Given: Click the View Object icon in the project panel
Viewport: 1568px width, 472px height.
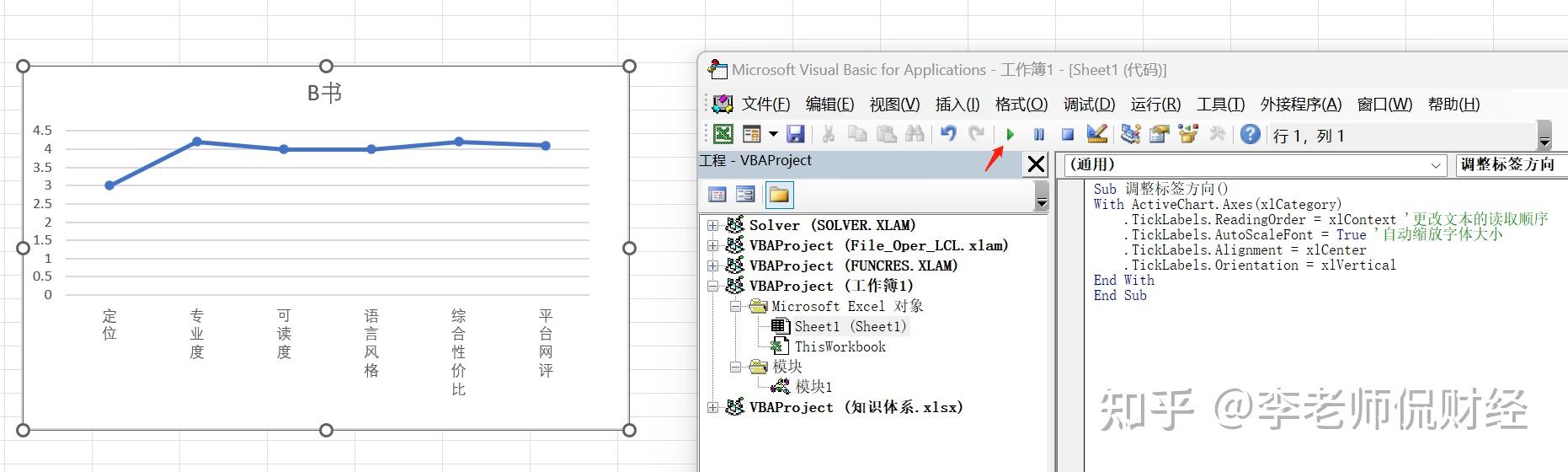Looking at the screenshot, I should pos(745,195).
